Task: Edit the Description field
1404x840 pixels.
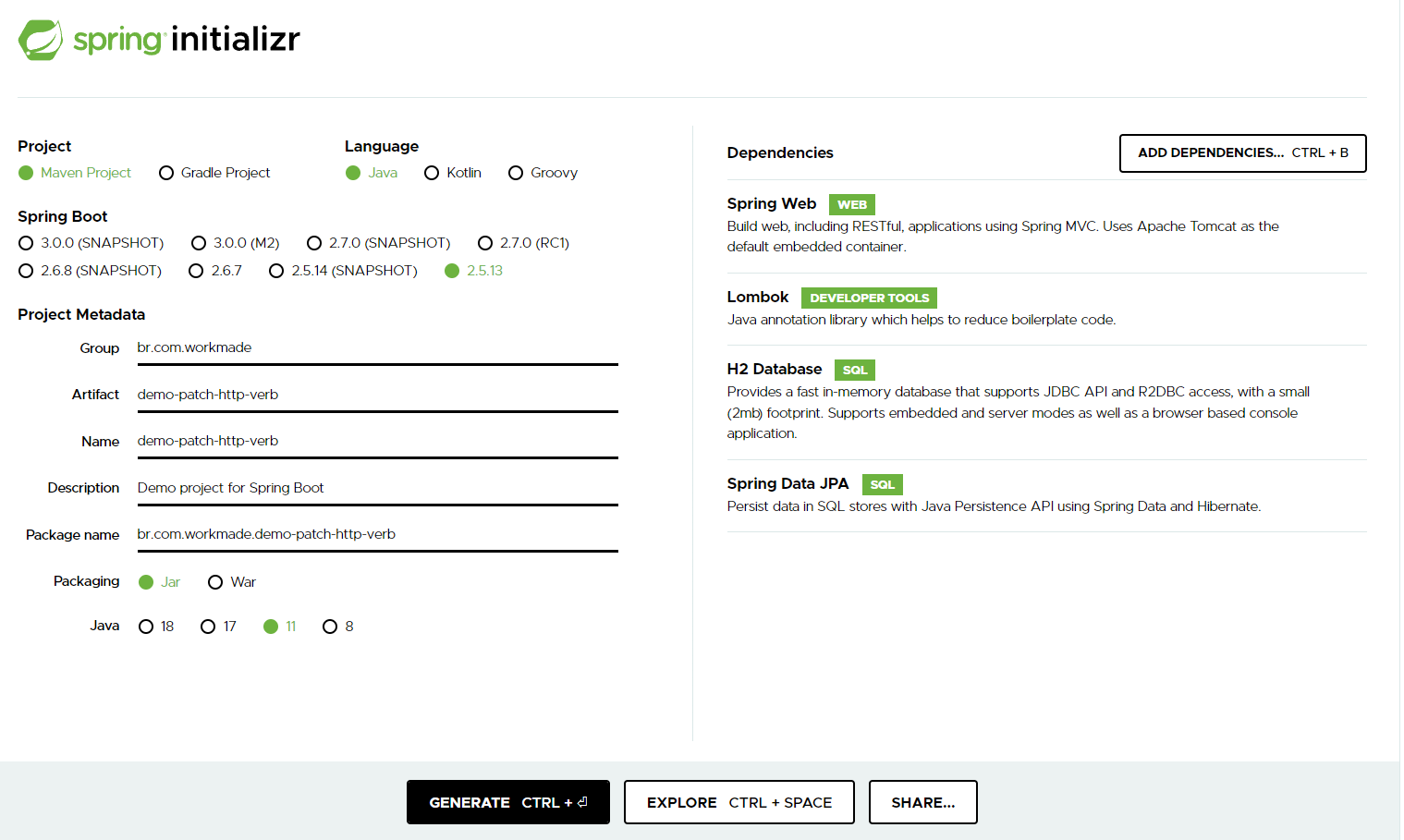Action: pyautogui.click(x=377, y=488)
